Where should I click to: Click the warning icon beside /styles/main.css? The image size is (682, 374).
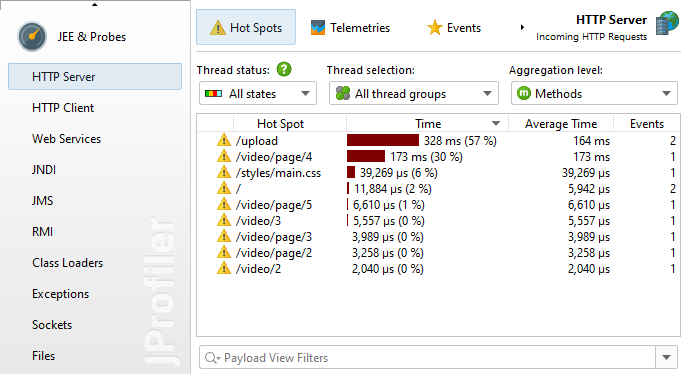pyautogui.click(x=224, y=172)
